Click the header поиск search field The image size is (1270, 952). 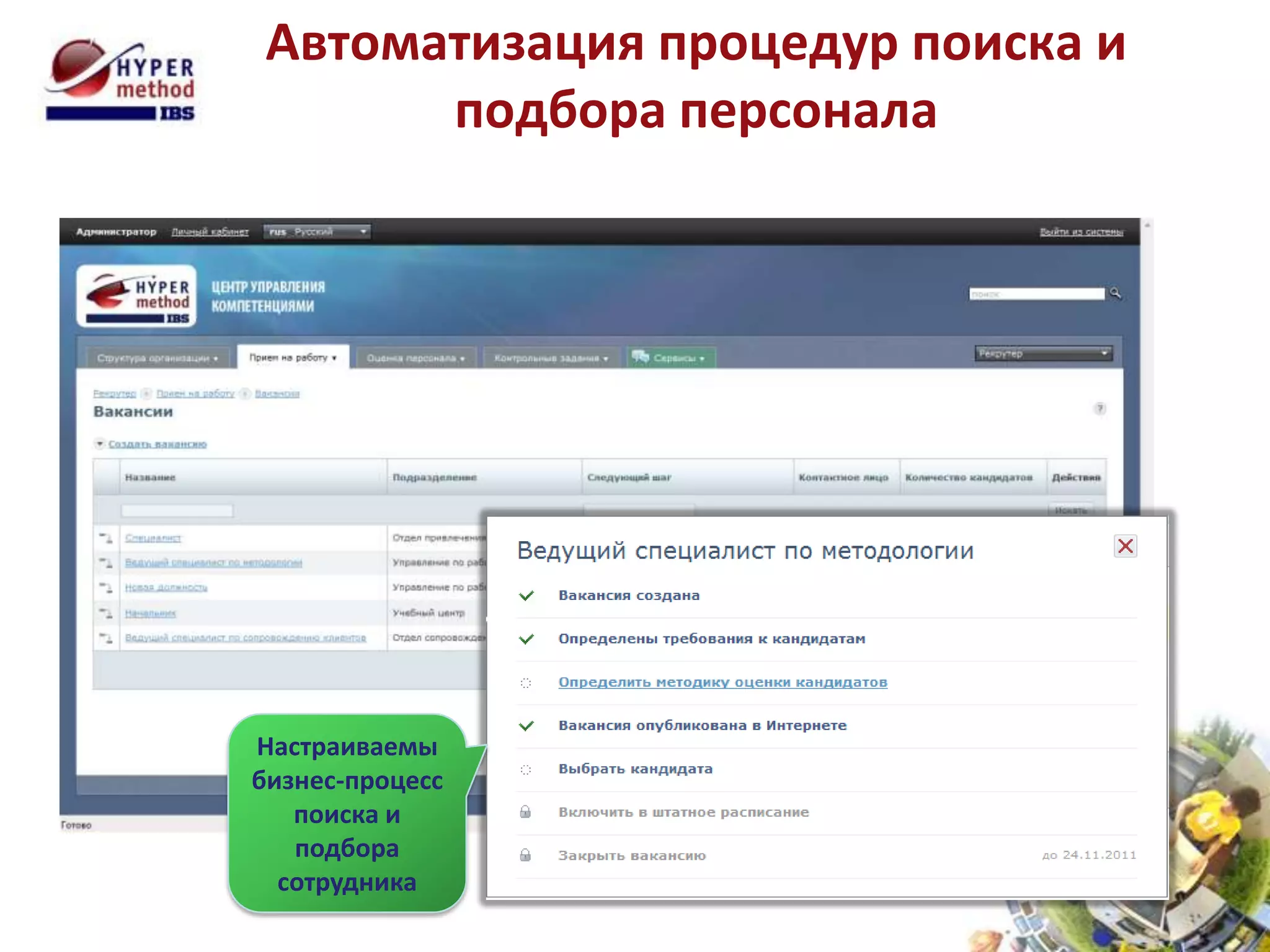point(1037,294)
